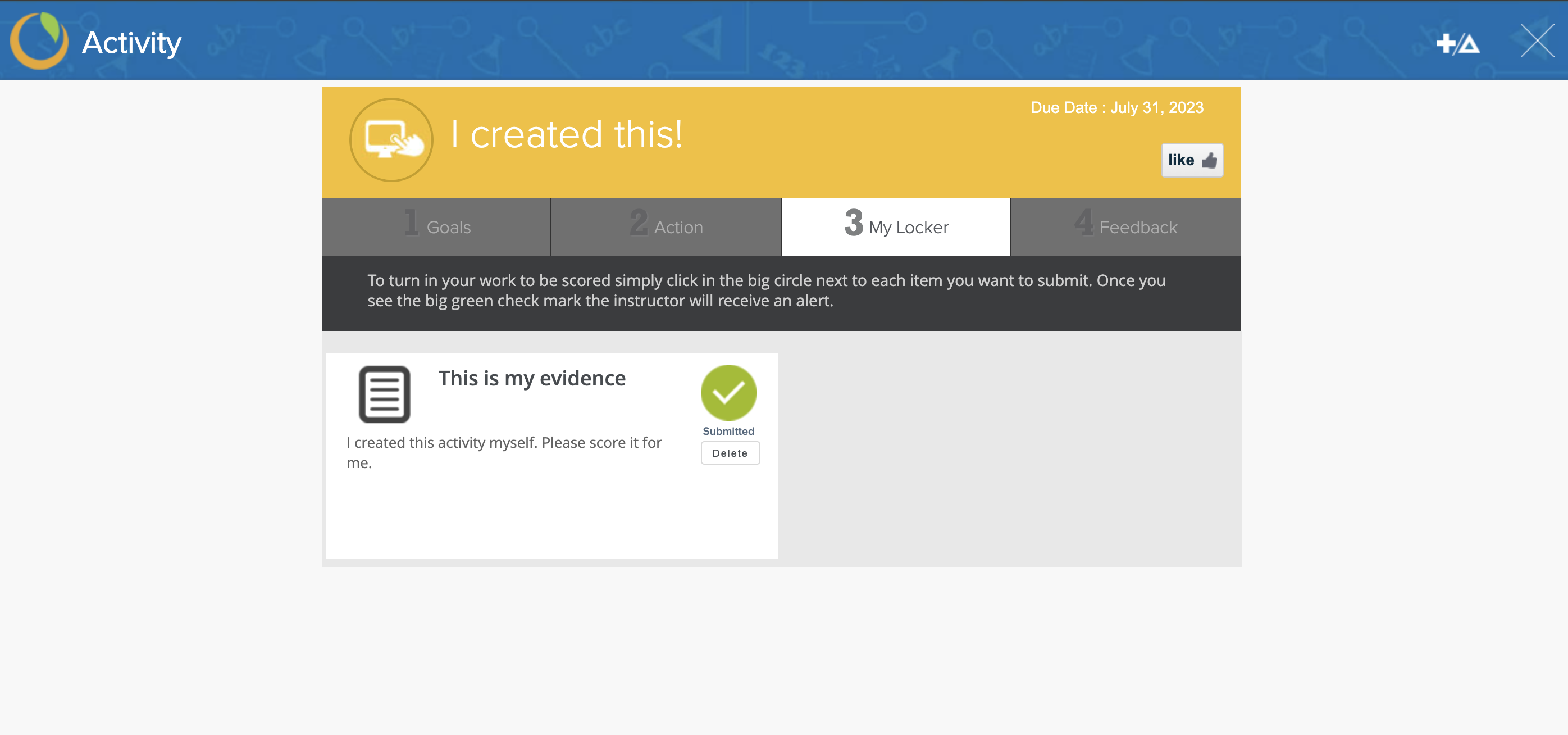Open the plus/triangle add menu icon
This screenshot has height=735, width=1568.
(x=1457, y=43)
